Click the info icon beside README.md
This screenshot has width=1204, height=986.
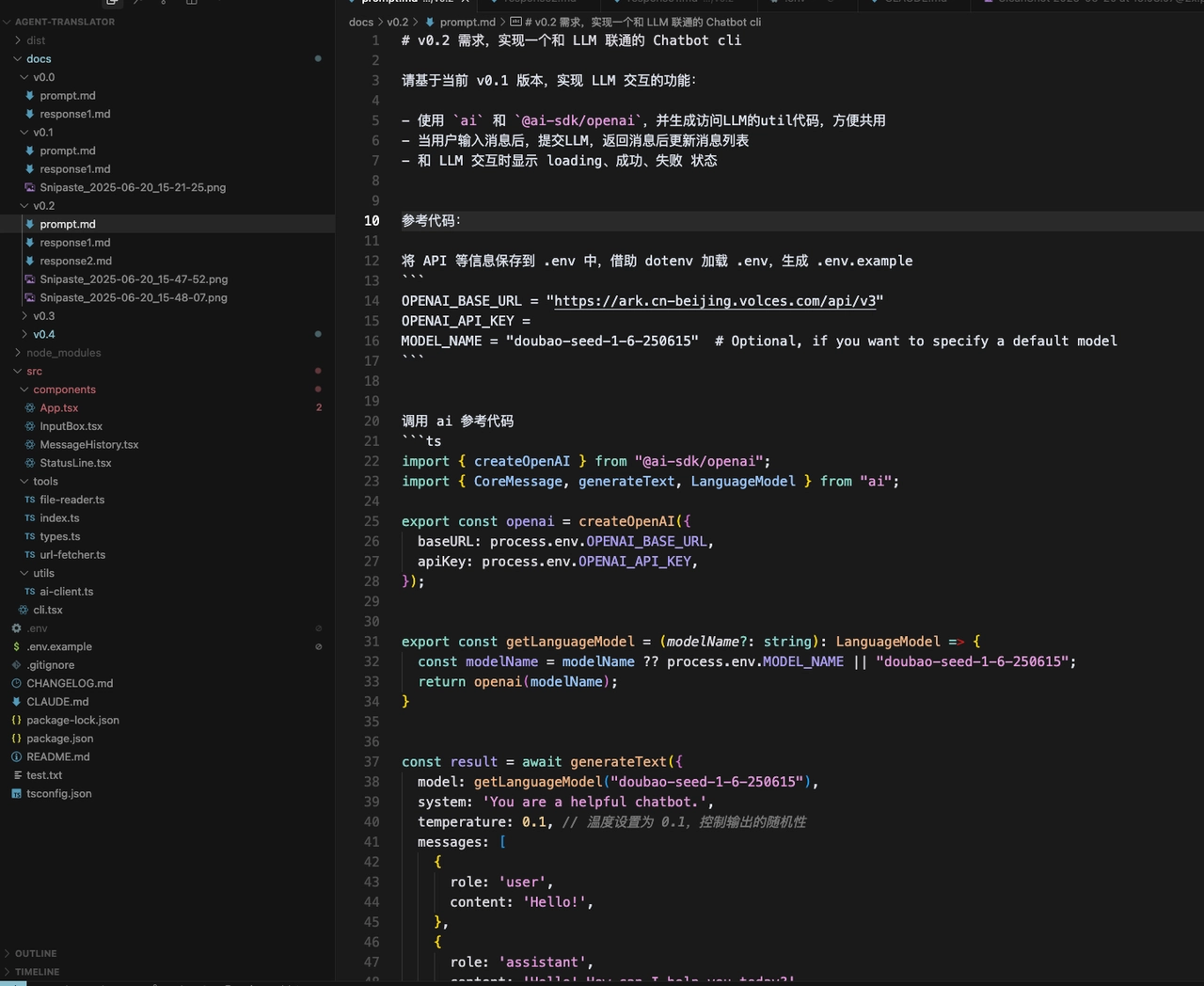point(16,756)
